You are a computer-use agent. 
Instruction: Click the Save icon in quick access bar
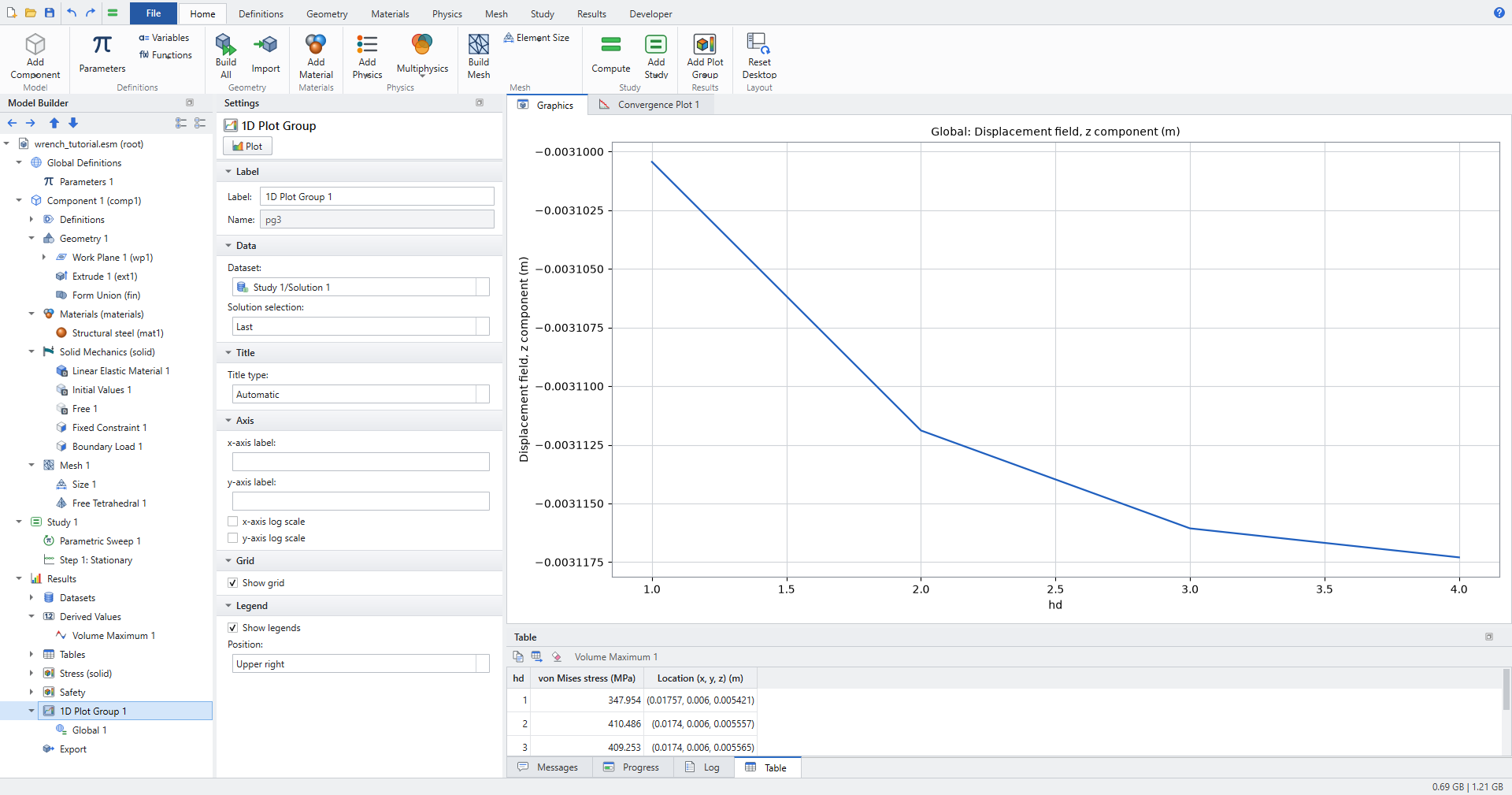[x=50, y=13]
